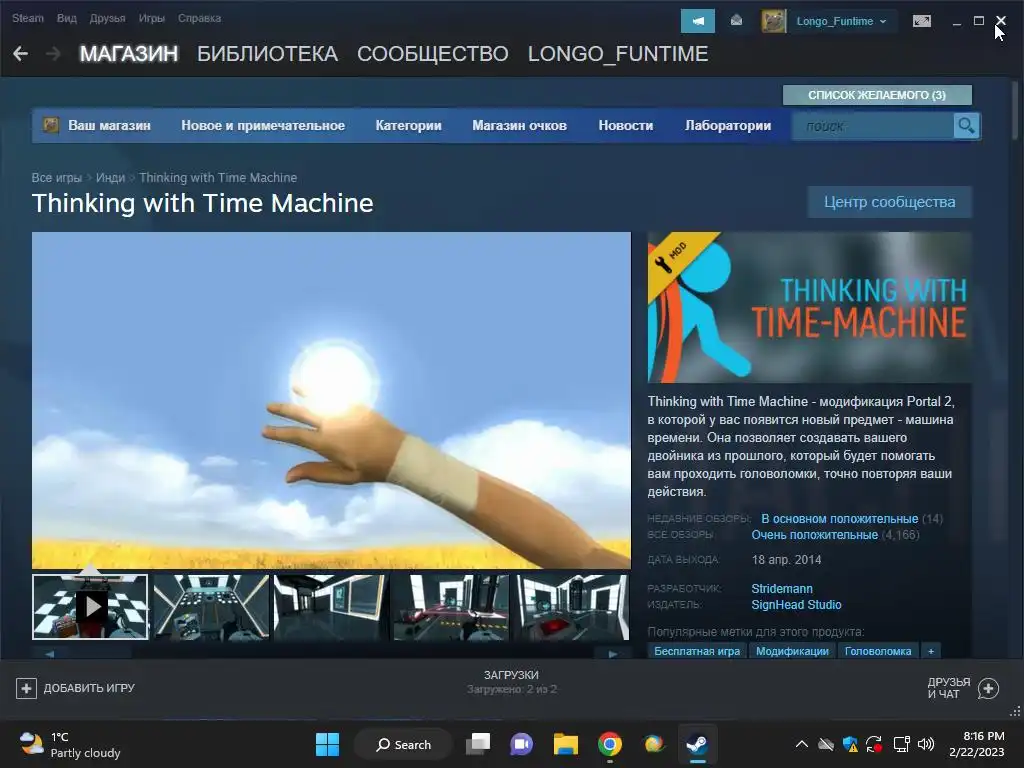Open the Steam announcements megaphone icon
Image resolution: width=1024 pixels, height=768 pixels.
click(697, 21)
